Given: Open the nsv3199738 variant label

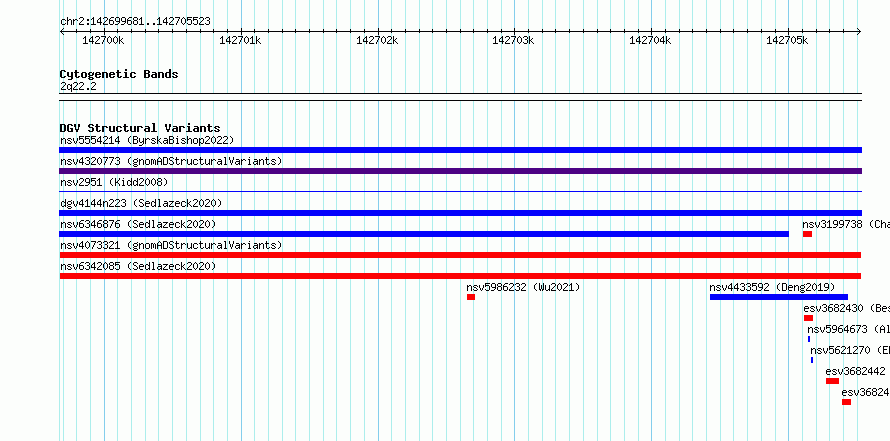Looking at the screenshot, I should [846, 224].
